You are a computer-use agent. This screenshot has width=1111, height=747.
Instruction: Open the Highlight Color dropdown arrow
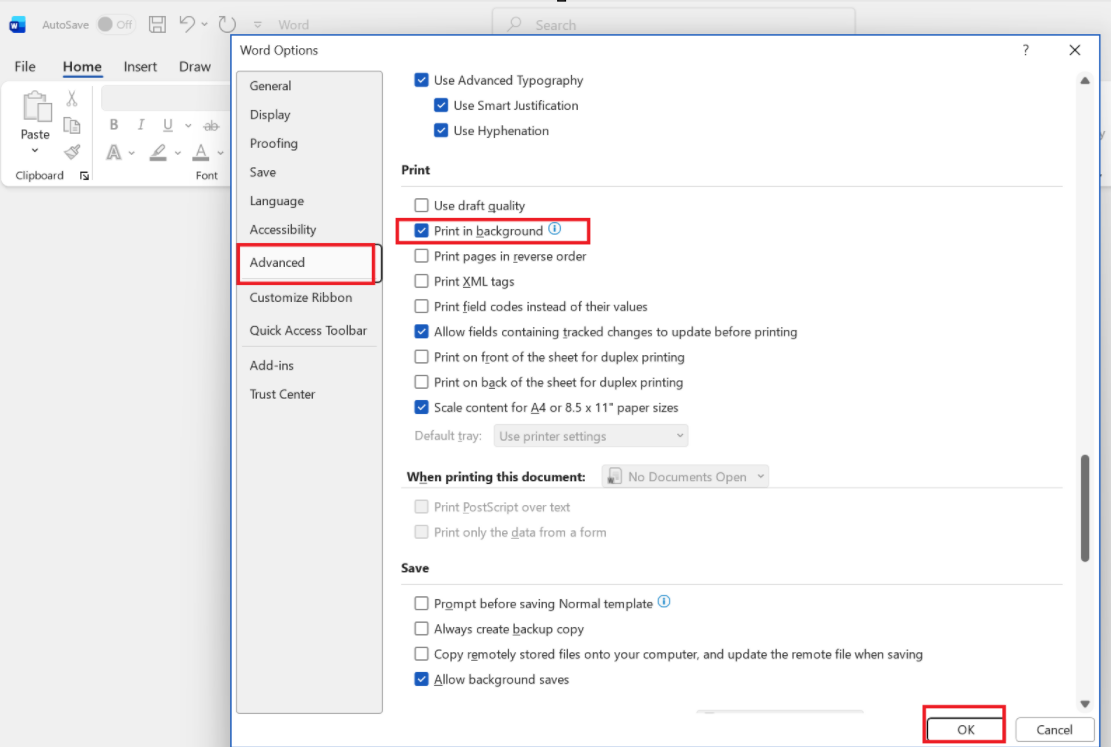pos(177,153)
